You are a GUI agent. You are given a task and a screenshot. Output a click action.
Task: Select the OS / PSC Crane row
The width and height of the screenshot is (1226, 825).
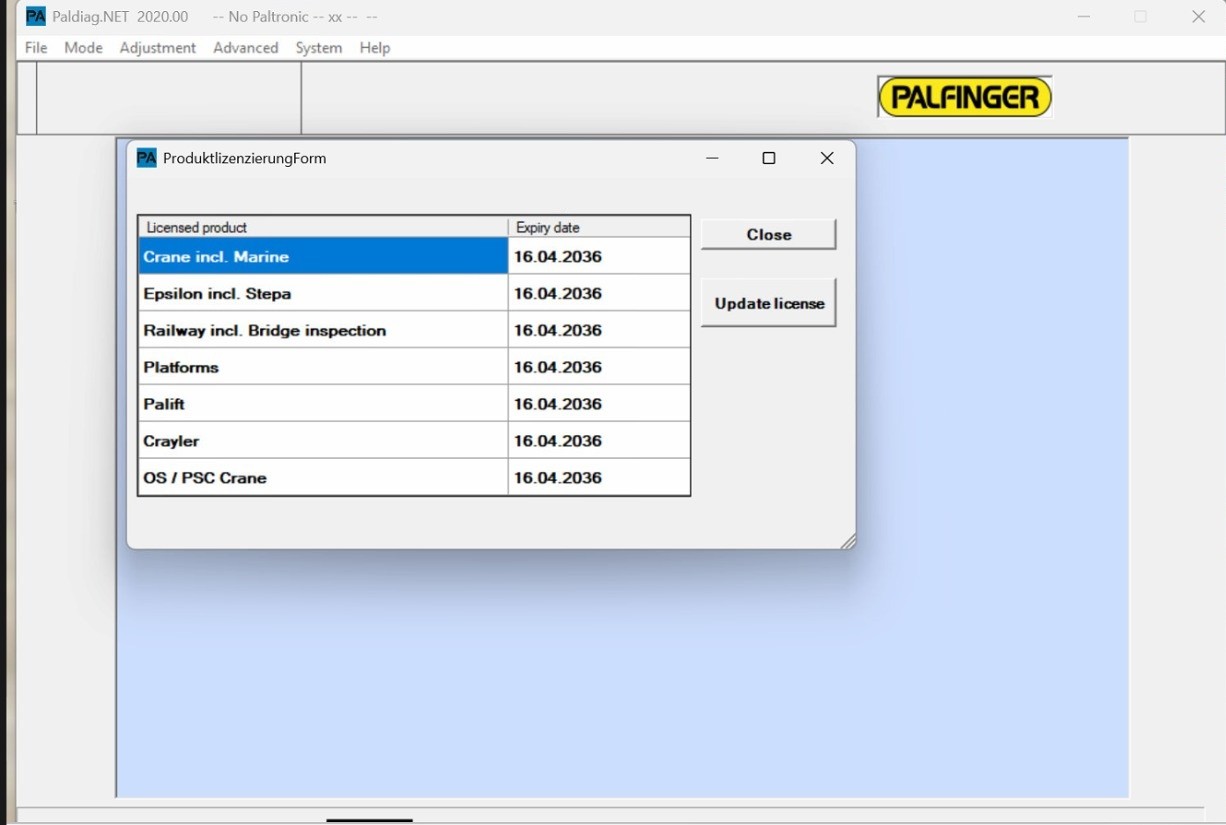[322, 478]
